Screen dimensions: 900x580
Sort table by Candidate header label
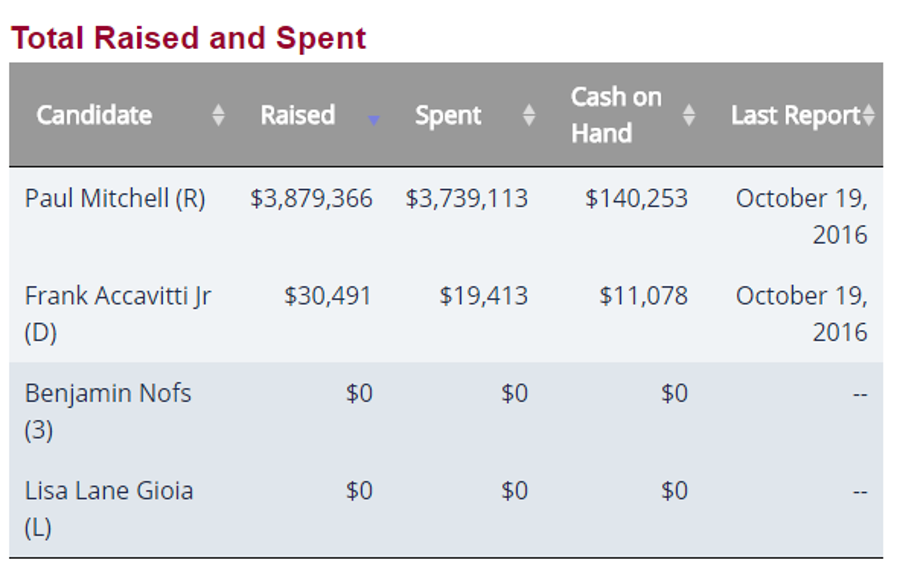coord(94,115)
